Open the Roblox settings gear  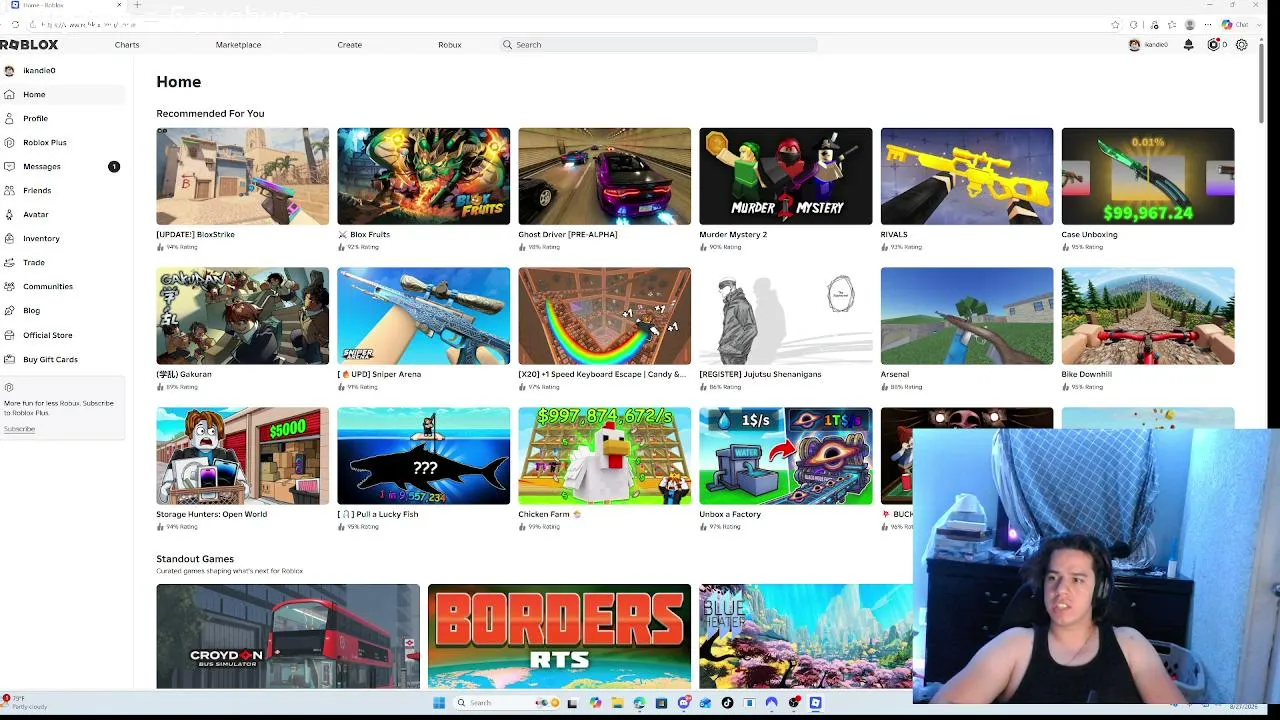click(x=1242, y=45)
